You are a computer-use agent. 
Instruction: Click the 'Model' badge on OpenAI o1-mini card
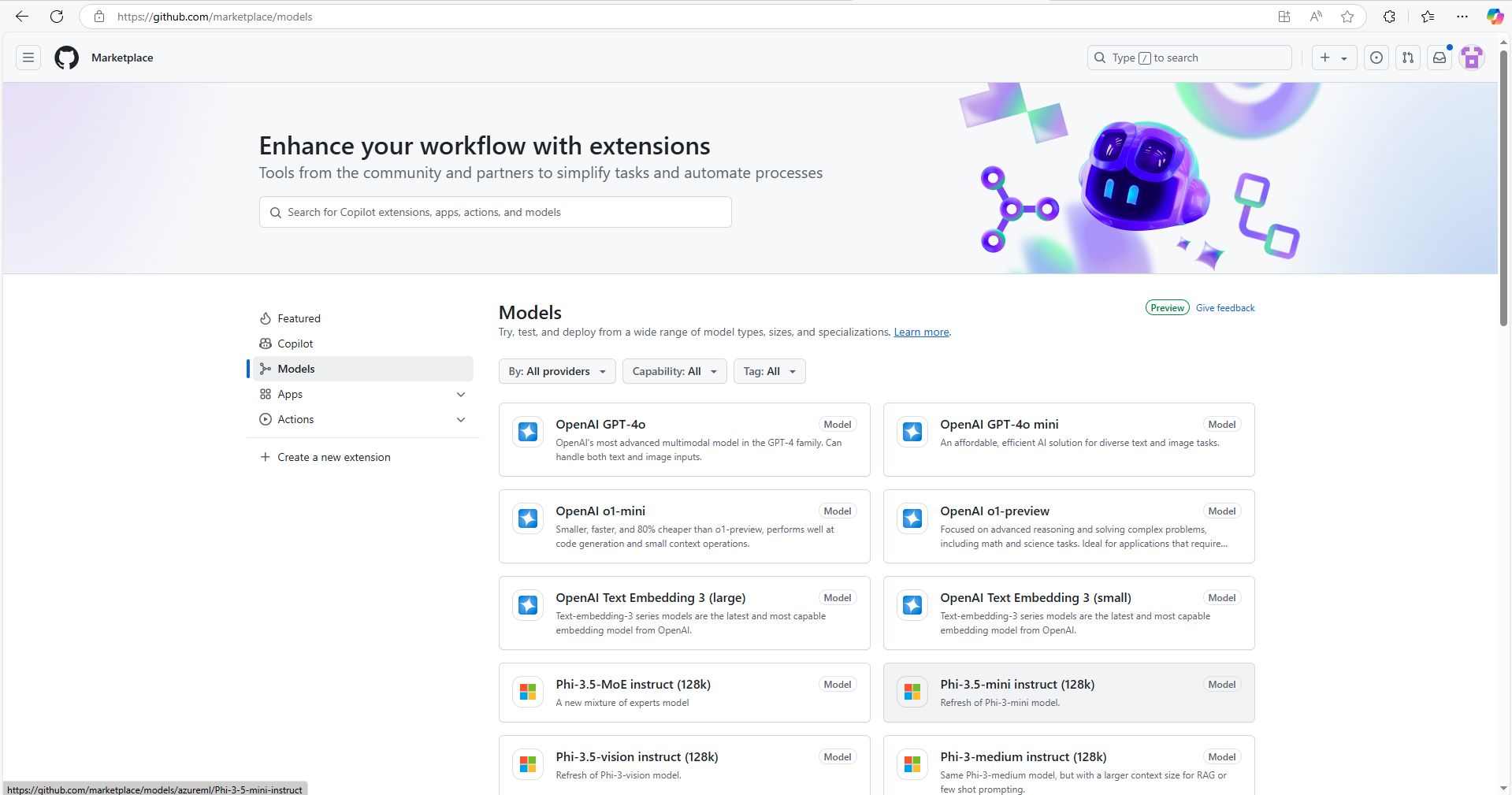(837, 511)
